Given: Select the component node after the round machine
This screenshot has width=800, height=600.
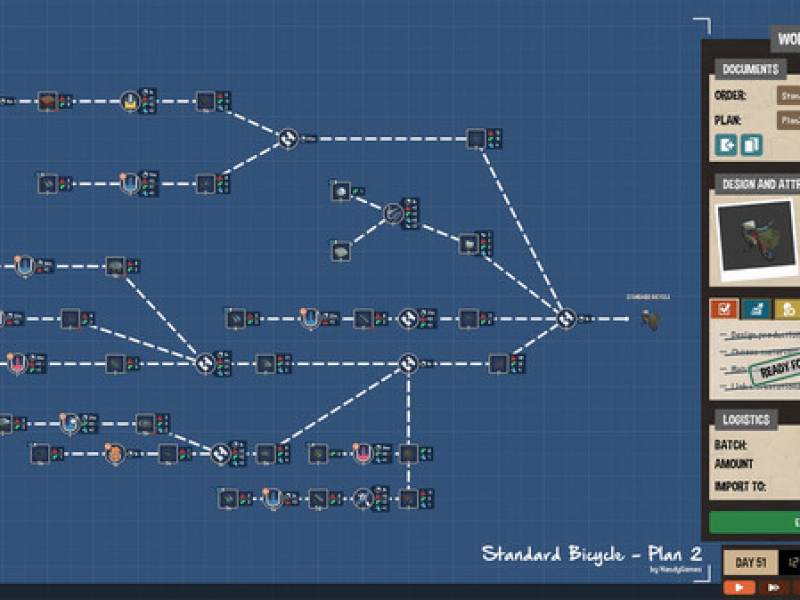Looking at the screenshot, I should click(468, 243).
